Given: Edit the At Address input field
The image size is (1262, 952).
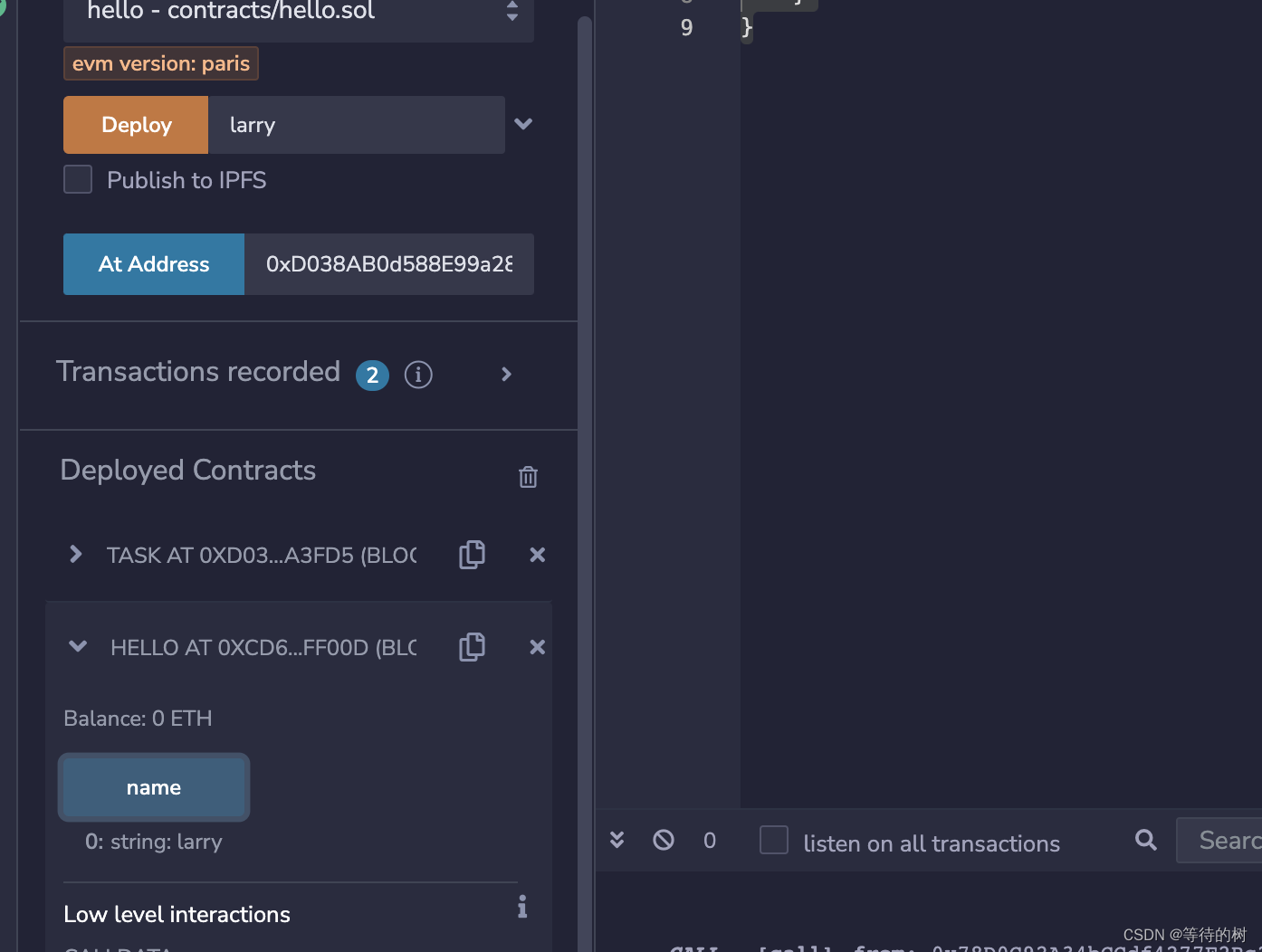Looking at the screenshot, I should (x=389, y=264).
